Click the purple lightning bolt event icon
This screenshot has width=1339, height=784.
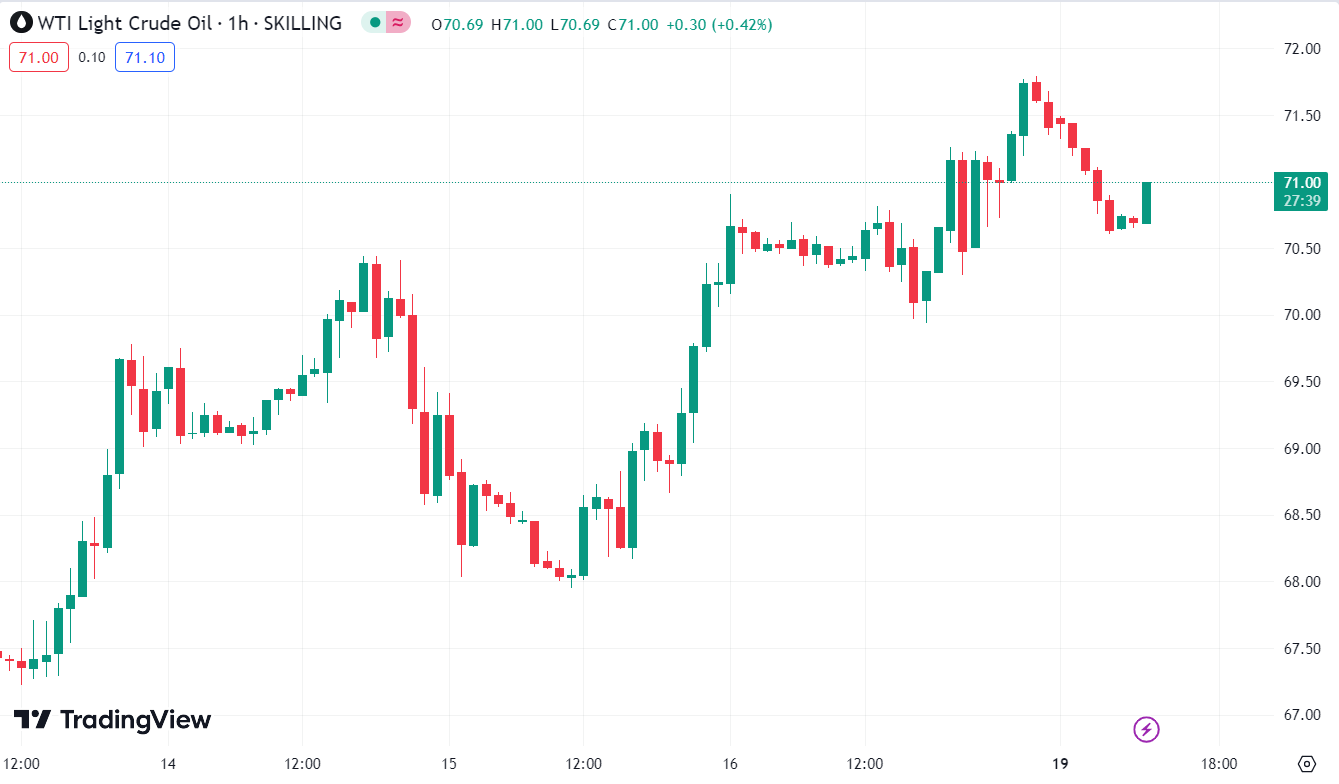(x=1146, y=729)
